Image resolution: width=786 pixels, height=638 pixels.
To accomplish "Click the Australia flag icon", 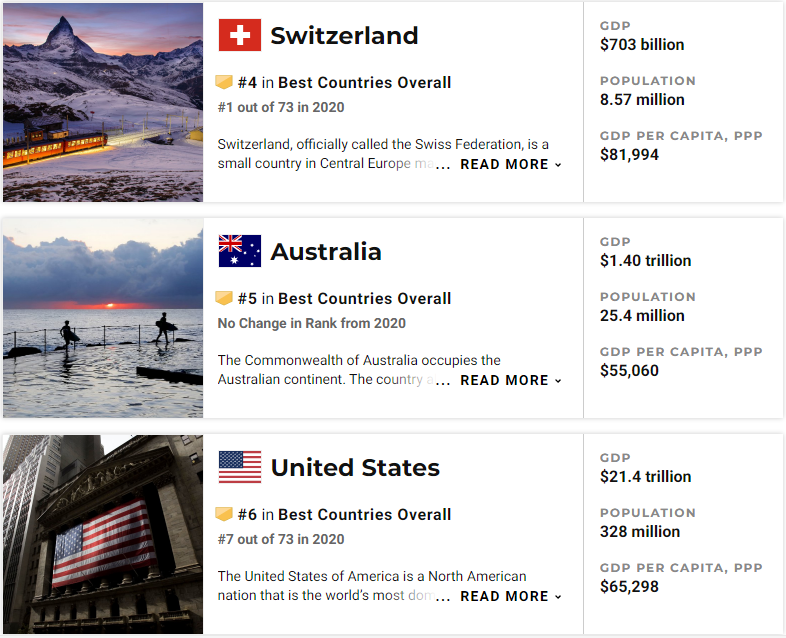I will click(x=239, y=251).
